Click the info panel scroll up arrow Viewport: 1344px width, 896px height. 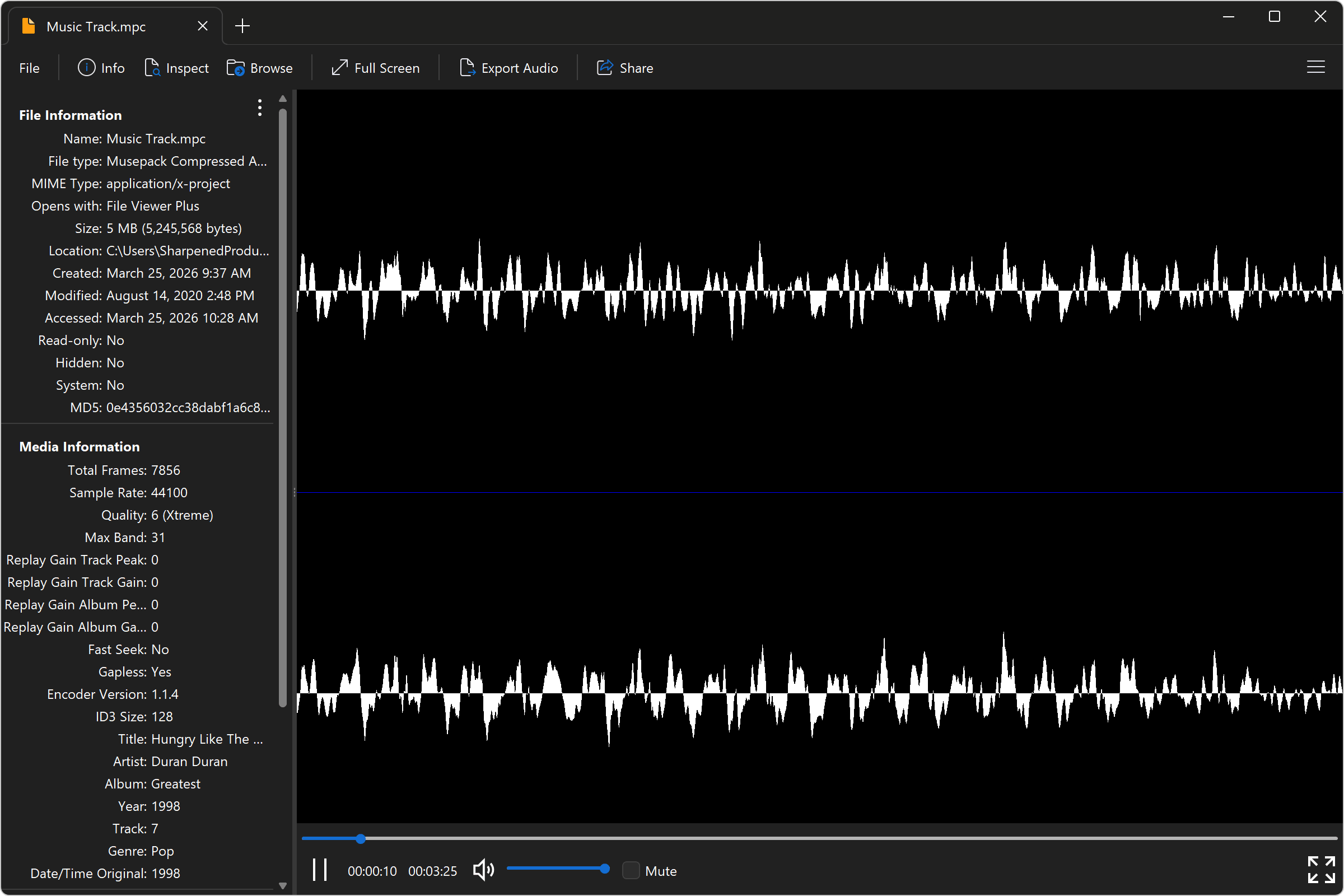pos(282,99)
